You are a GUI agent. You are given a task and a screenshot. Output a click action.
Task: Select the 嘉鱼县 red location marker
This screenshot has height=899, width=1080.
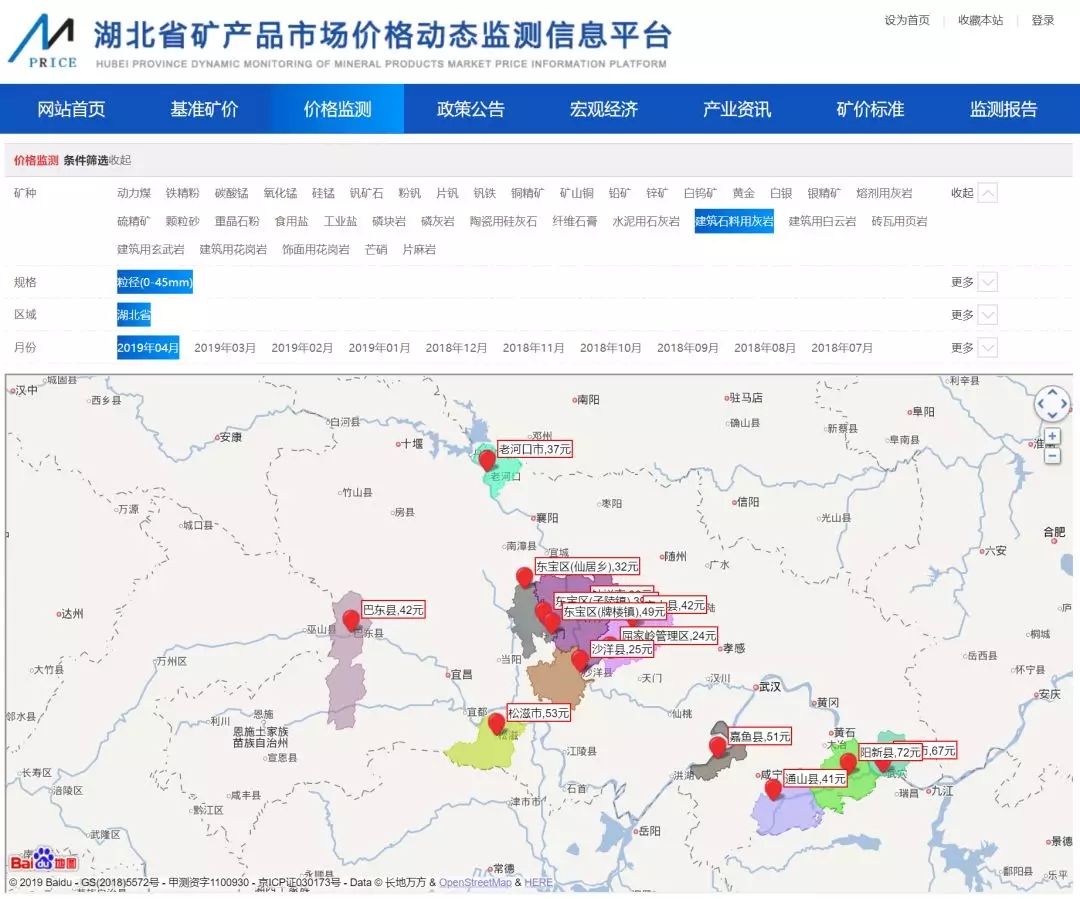717,746
